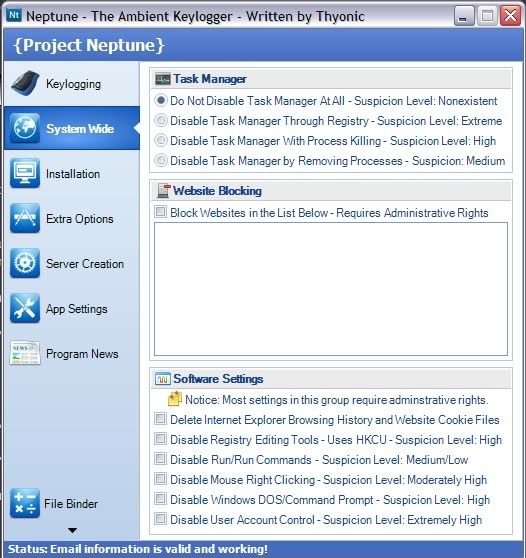Click the File Binder calculator icon

pyautogui.click(x=25, y=503)
